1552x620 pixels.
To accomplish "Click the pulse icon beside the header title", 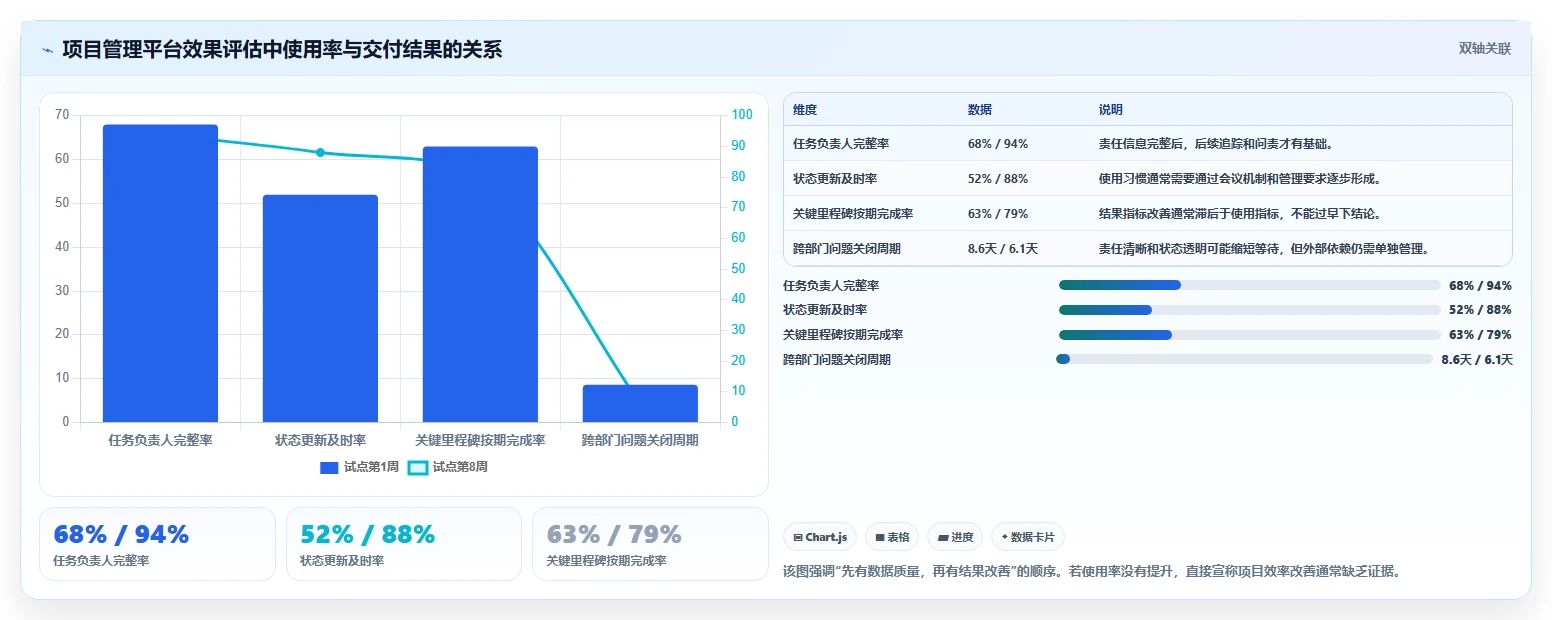I will click(47, 49).
